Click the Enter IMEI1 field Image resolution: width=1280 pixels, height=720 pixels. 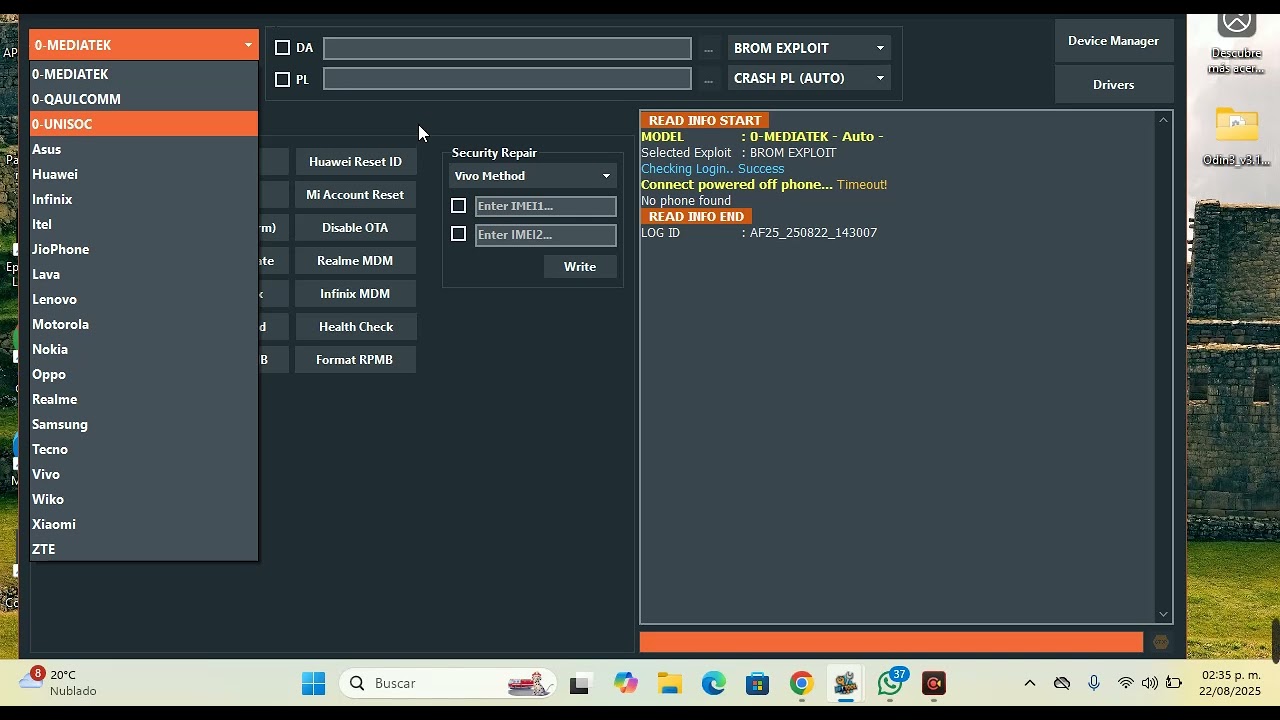tap(545, 206)
